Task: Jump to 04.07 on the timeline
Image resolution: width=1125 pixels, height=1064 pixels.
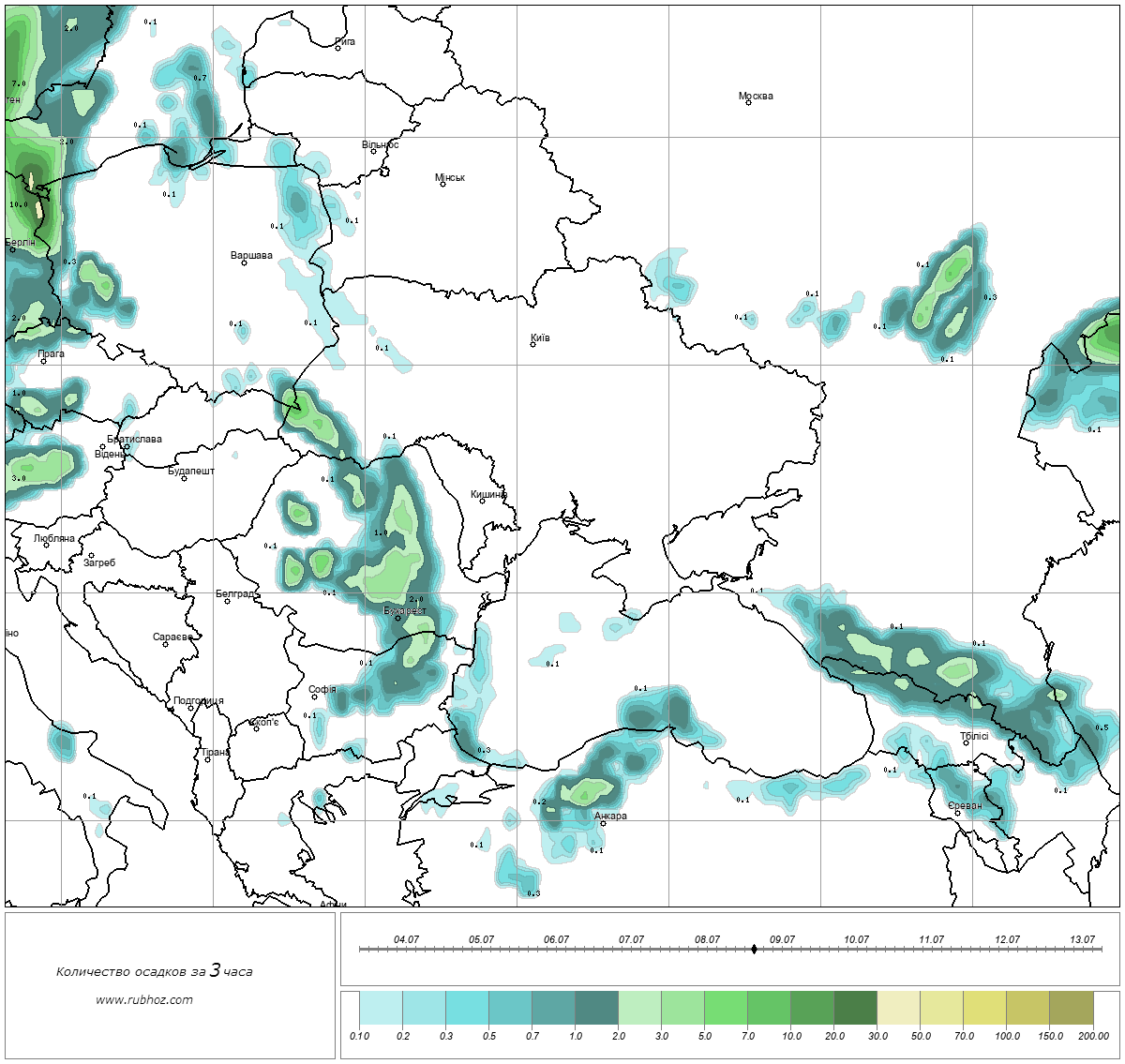Action: 406,939
